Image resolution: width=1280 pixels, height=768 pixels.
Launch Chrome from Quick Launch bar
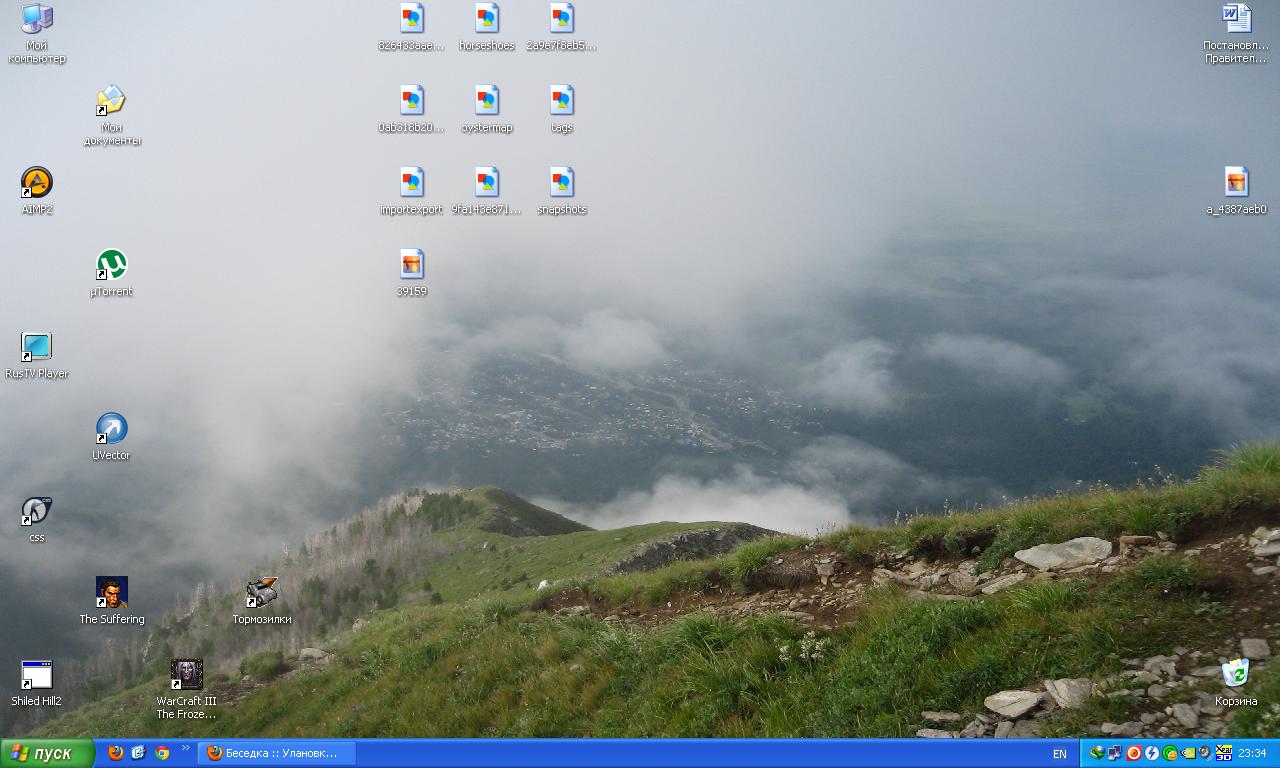(162, 753)
